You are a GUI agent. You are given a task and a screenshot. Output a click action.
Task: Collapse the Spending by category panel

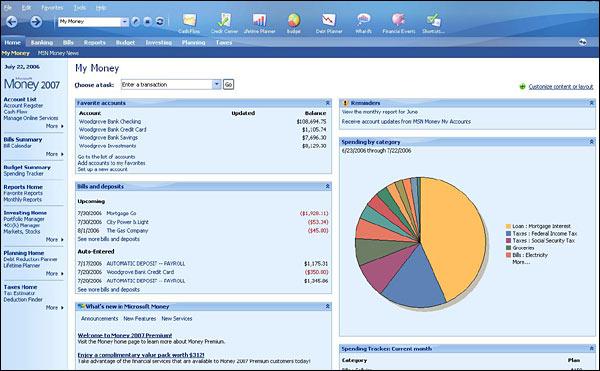(x=591, y=142)
